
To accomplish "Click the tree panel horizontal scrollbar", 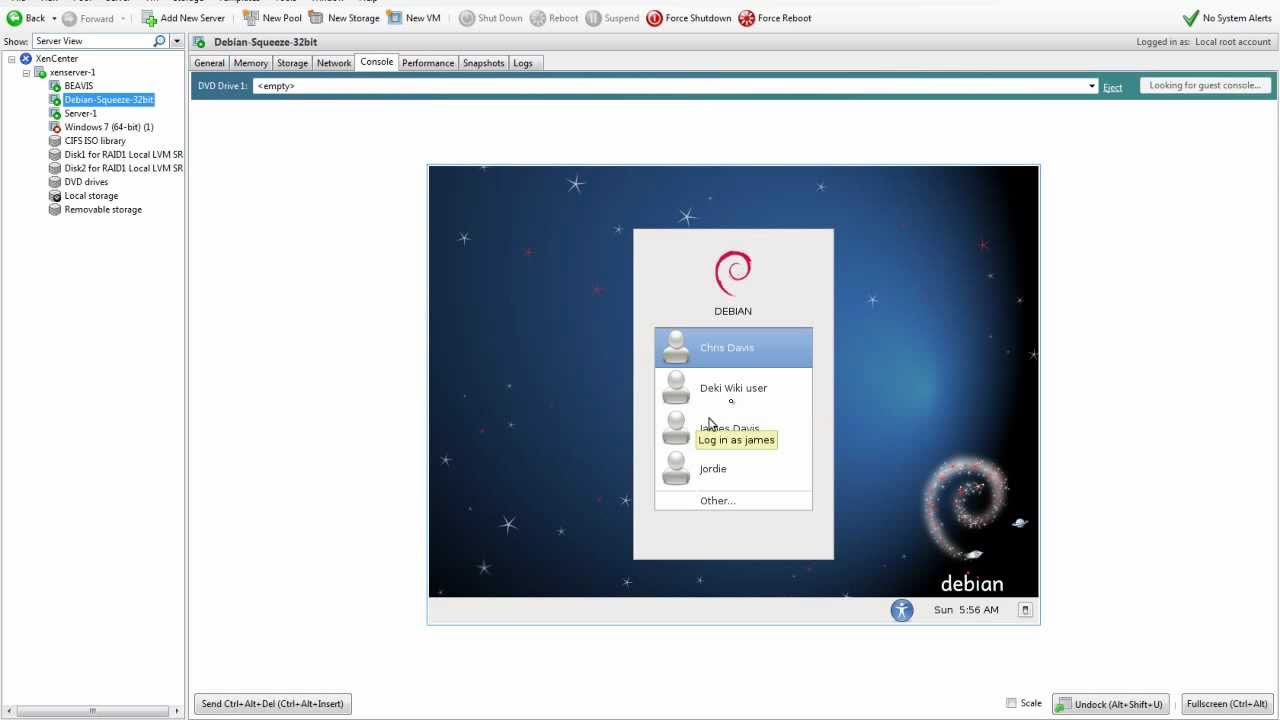I will [x=92, y=711].
